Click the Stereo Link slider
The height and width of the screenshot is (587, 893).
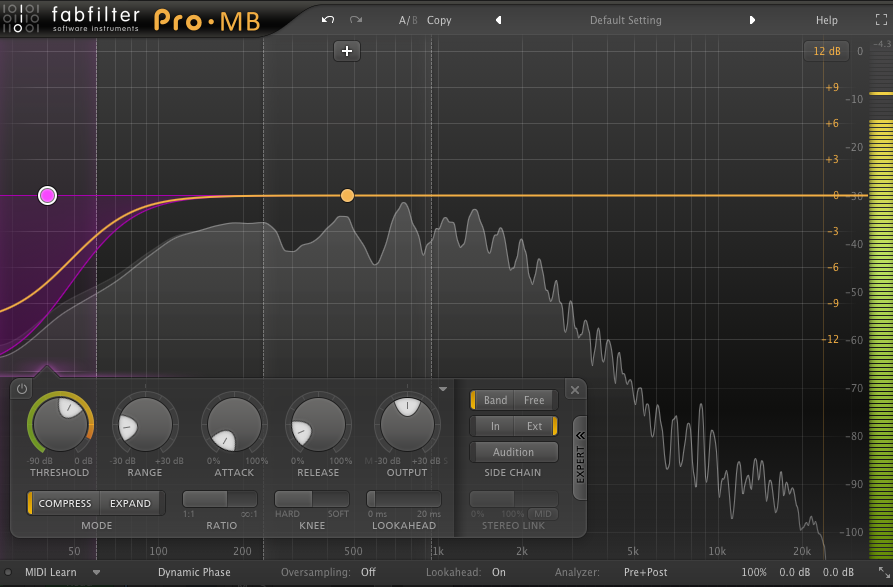(x=514, y=499)
